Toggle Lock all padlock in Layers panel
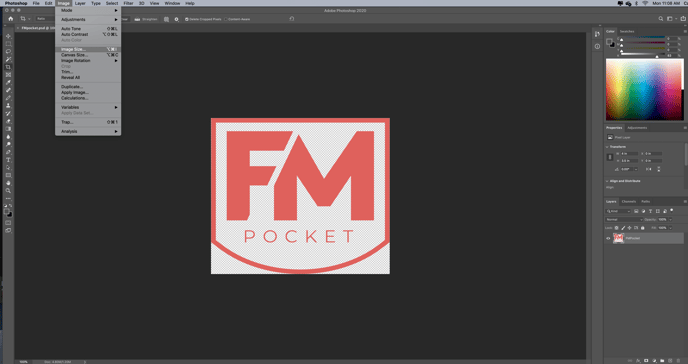688x364 pixels. 643,228
